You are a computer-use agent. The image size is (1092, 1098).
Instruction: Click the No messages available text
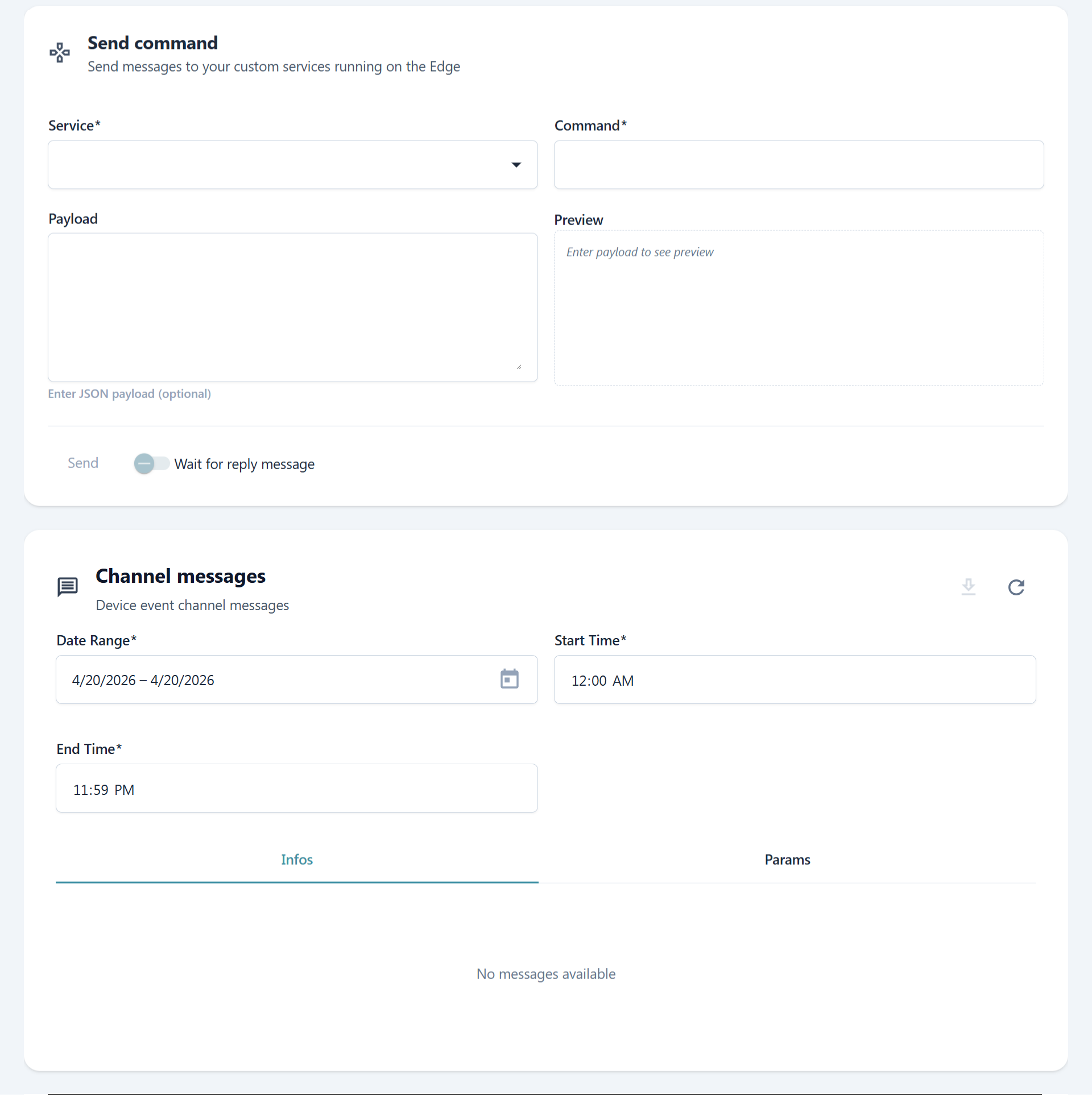pyautogui.click(x=545, y=974)
